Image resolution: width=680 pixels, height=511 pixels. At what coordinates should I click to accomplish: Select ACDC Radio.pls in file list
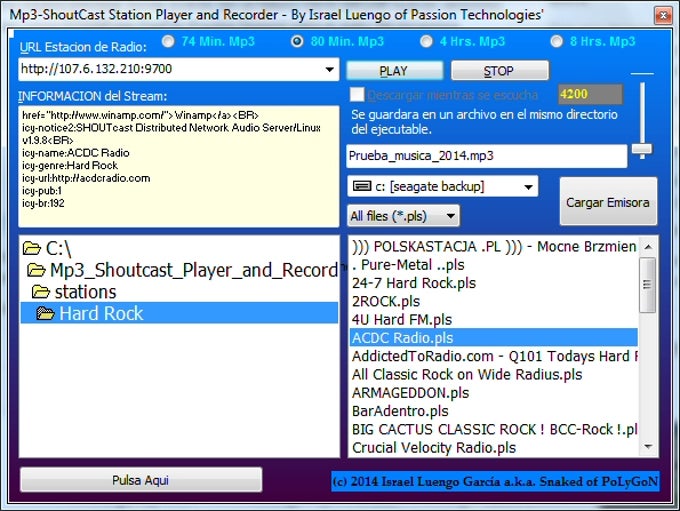[x=494, y=337]
